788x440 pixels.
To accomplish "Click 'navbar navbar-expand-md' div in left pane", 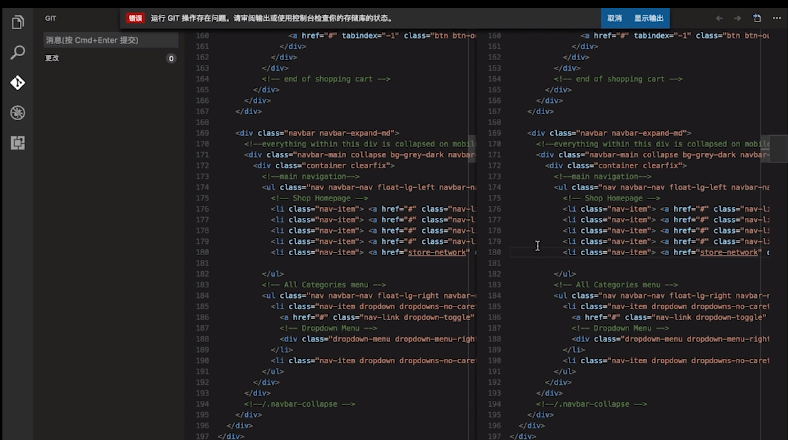I will (317, 133).
